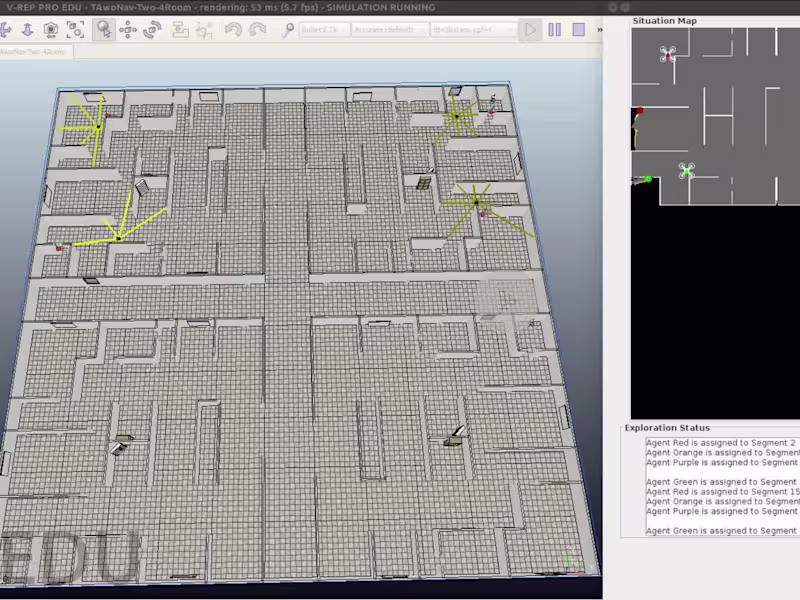
Task: Select the object rotate tool
Action: click(152, 29)
